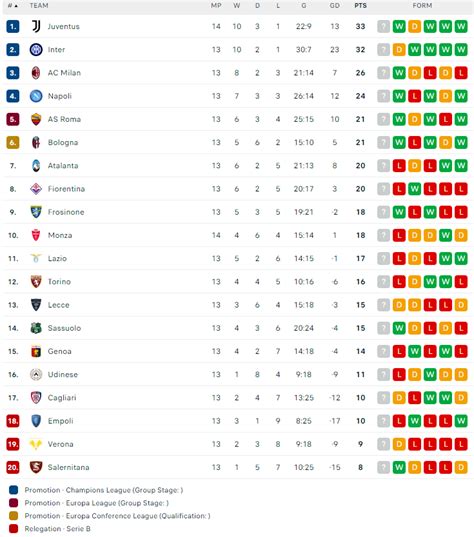The height and width of the screenshot is (537, 474).
Task: Click the Udinese club crest
Action: coord(36,374)
